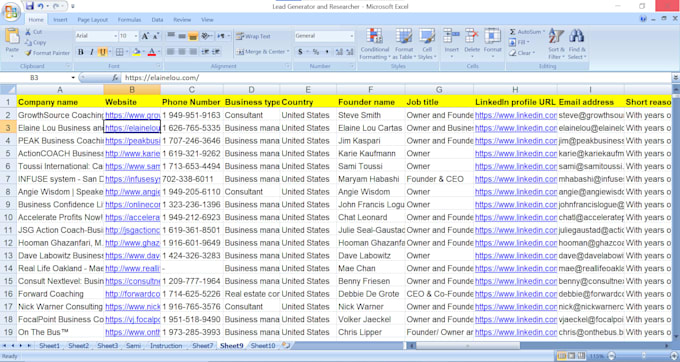680x362 pixels.
Task: Redo from the Quick Access toolbar
Action: 56,6
